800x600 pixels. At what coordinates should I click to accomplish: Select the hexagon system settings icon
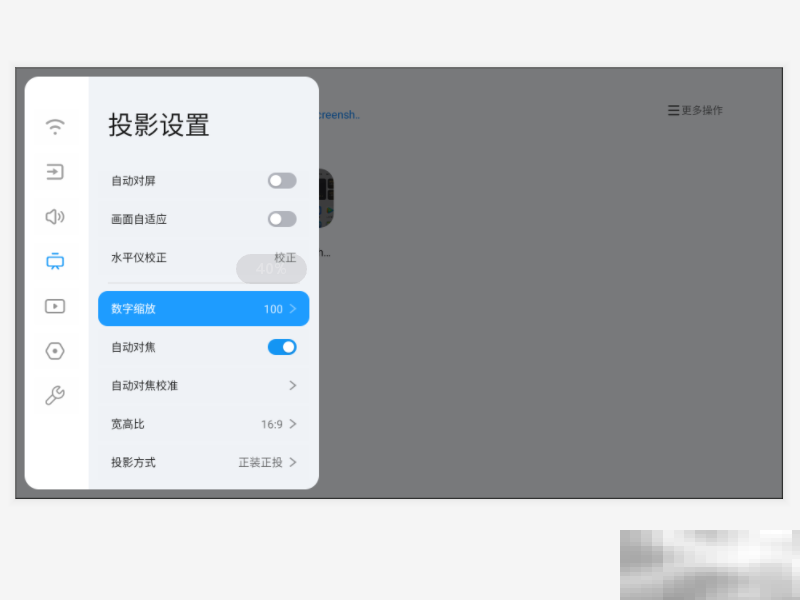[55, 351]
